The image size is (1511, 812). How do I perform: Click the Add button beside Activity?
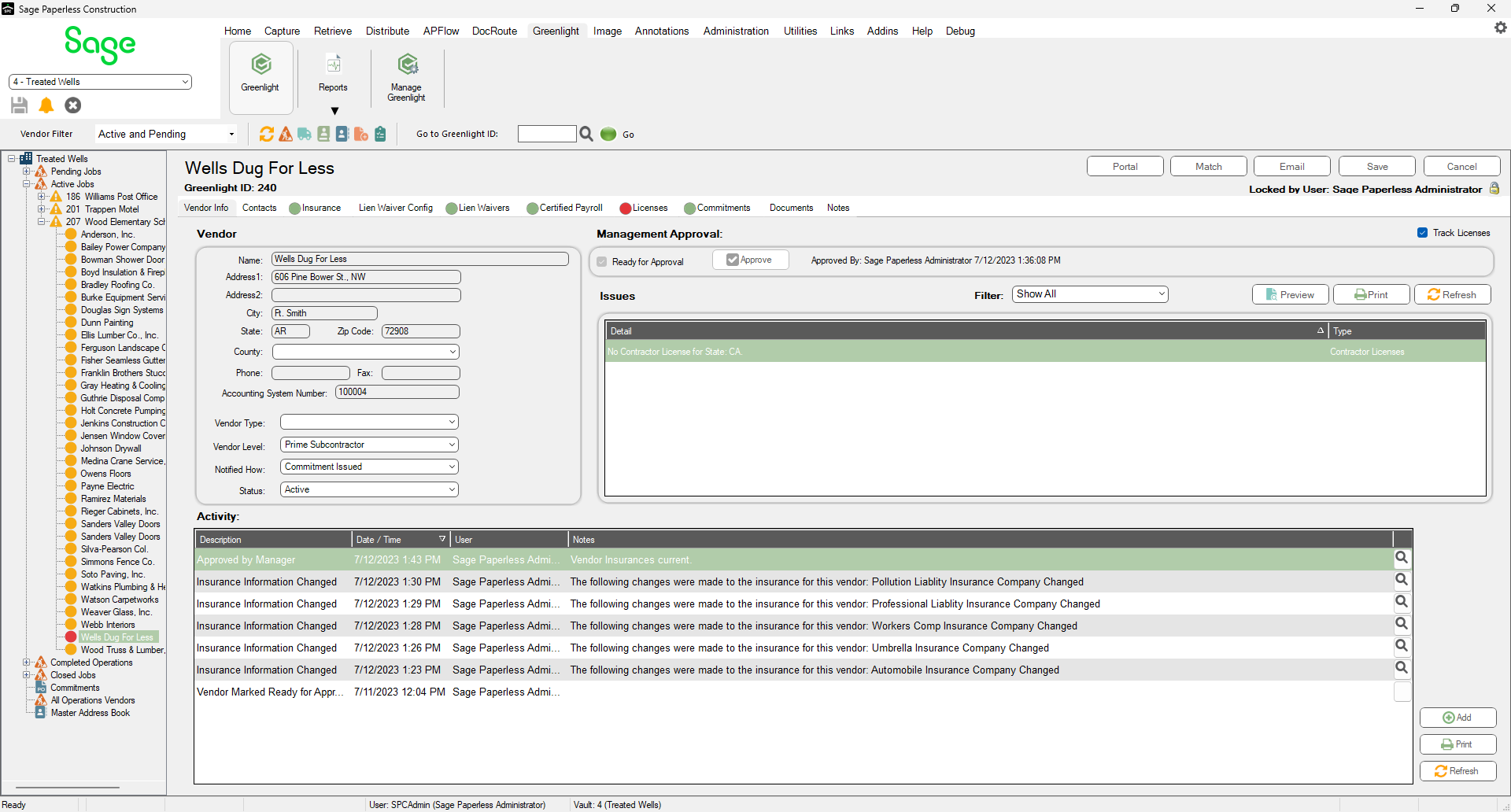[x=1458, y=718]
